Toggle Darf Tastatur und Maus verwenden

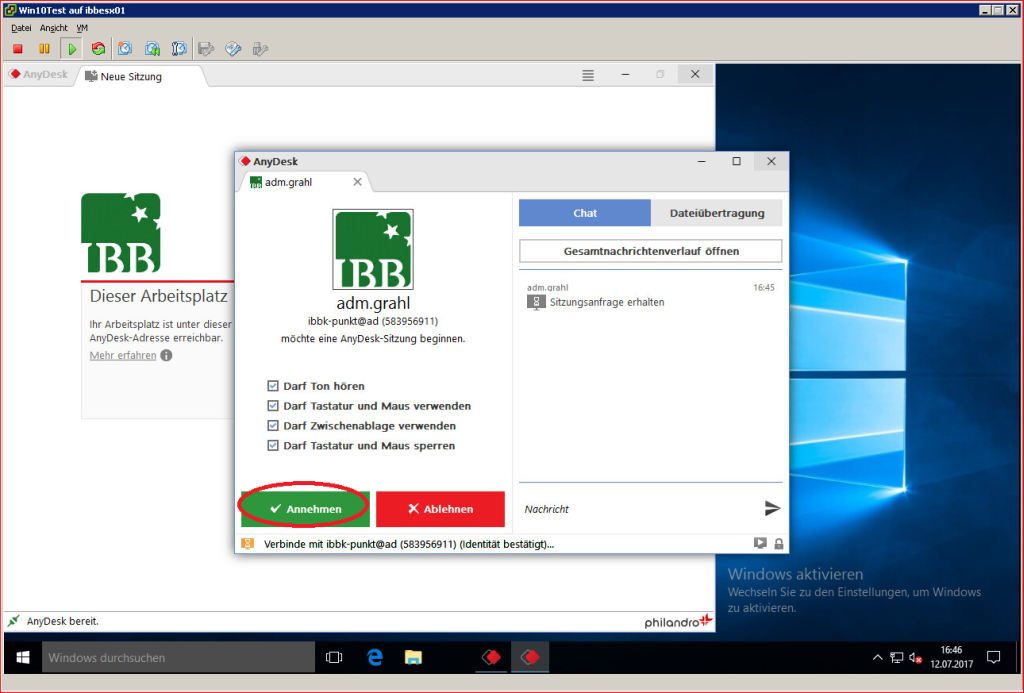(273, 406)
